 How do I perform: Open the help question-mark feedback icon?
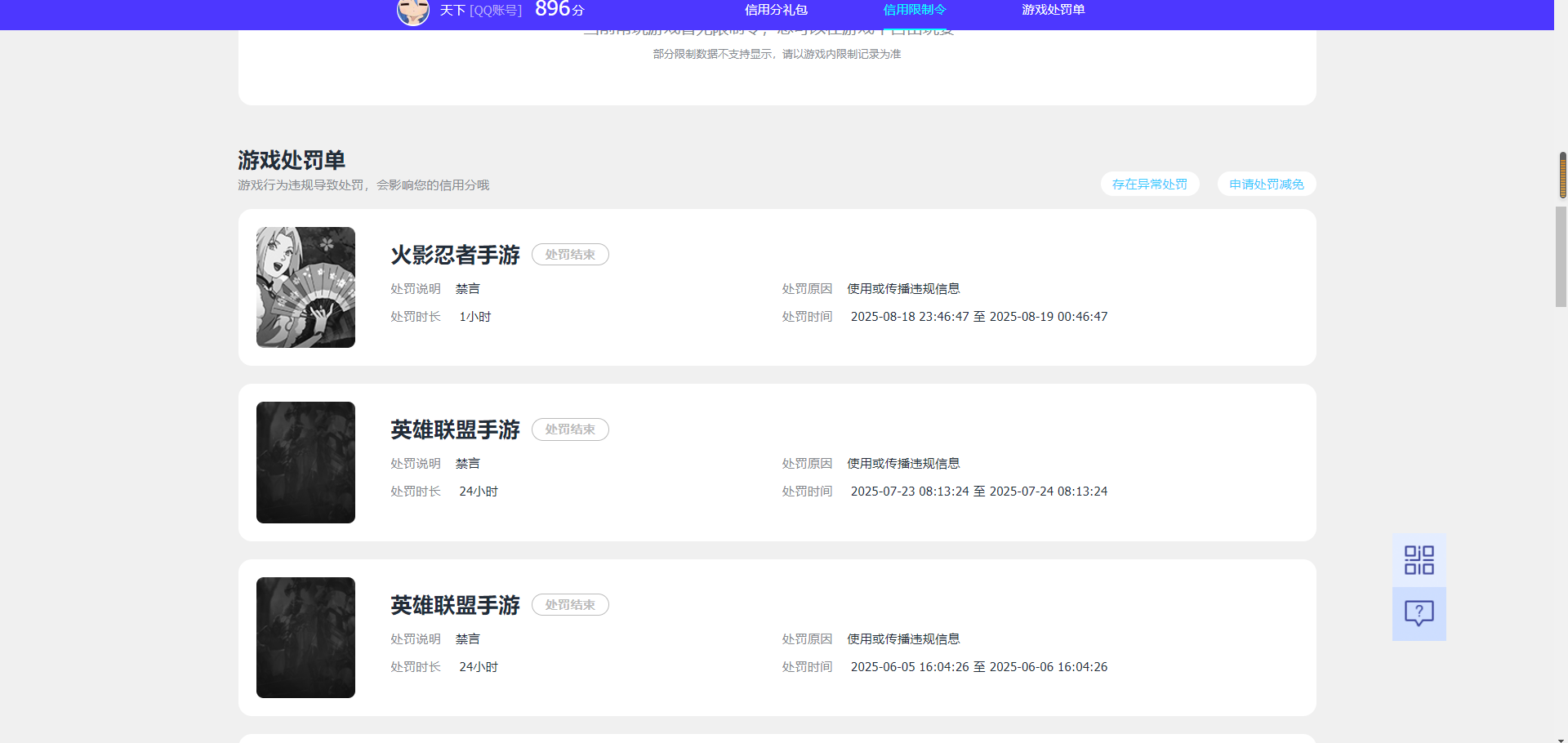click(x=1419, y=614)
